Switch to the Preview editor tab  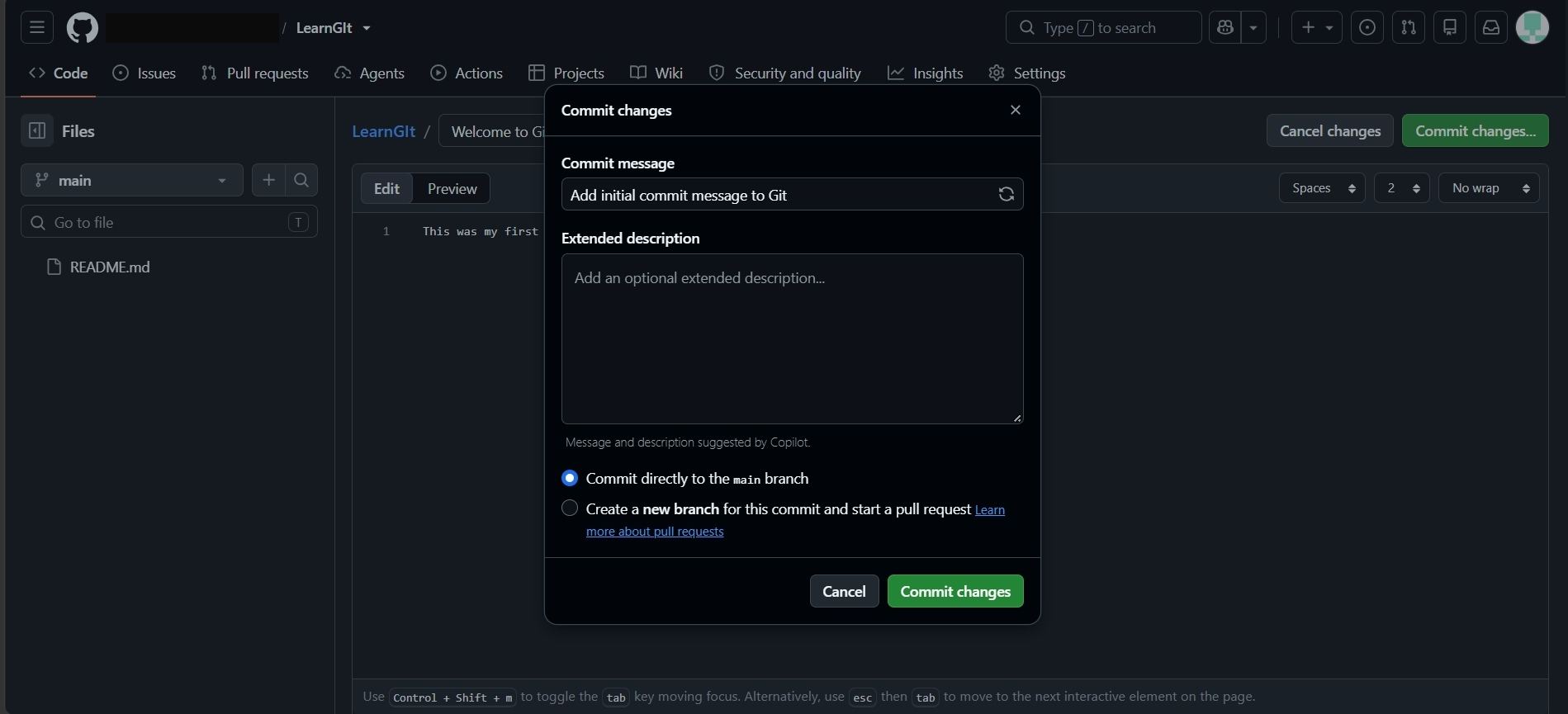click(452, 188)
